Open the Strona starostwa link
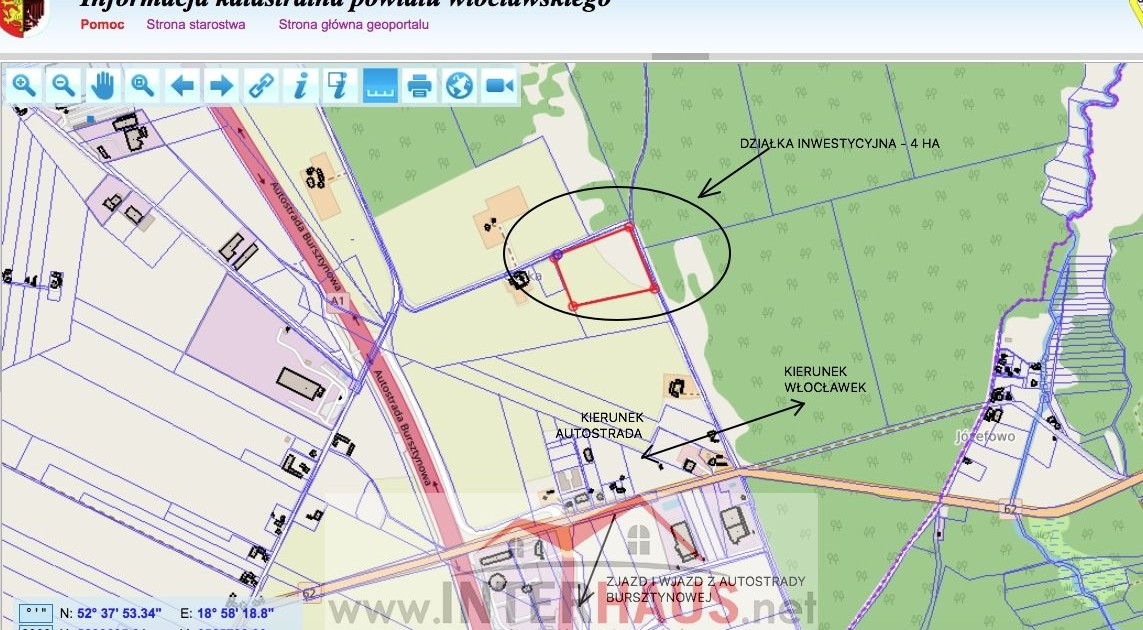The image size is (1143, 630). [196, 25]
